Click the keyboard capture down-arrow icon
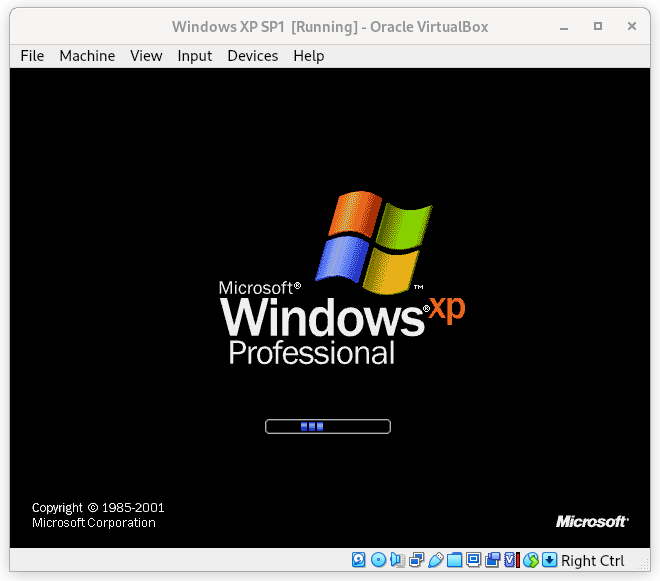This screenshot has height=581, width=660. (x=550, y=560)
